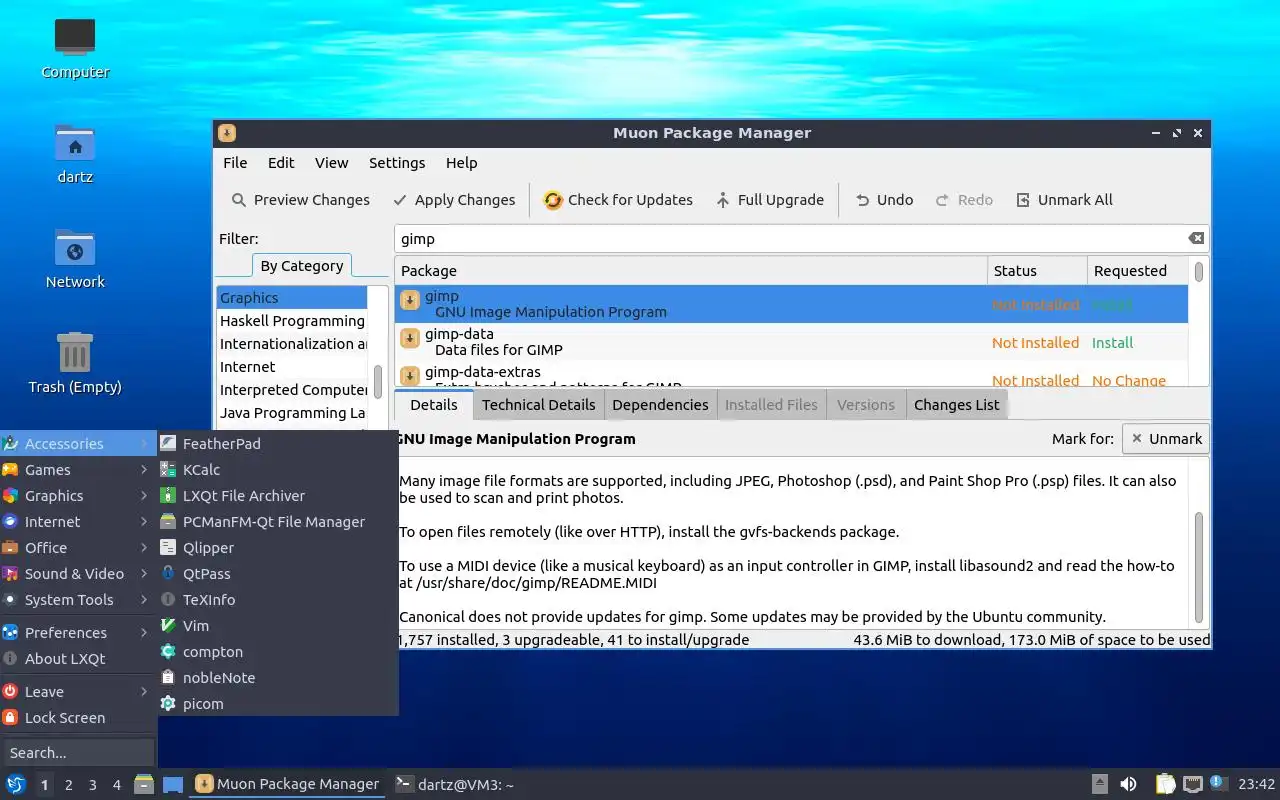Expand the Graphics submenu in start menu
This screenshot has height=800, width=1280.
point(78,496)
